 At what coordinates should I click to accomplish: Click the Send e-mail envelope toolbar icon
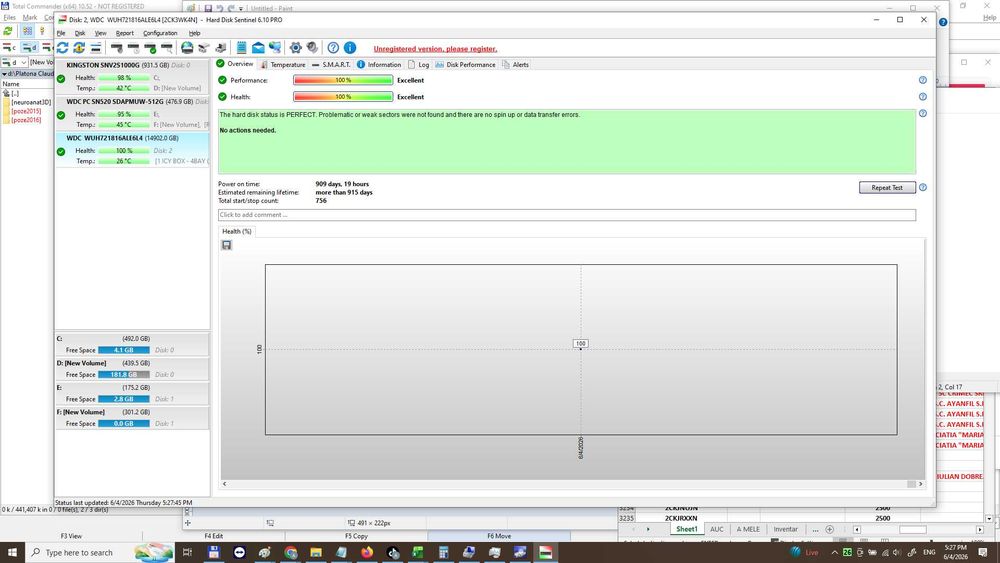click(258, 48)
